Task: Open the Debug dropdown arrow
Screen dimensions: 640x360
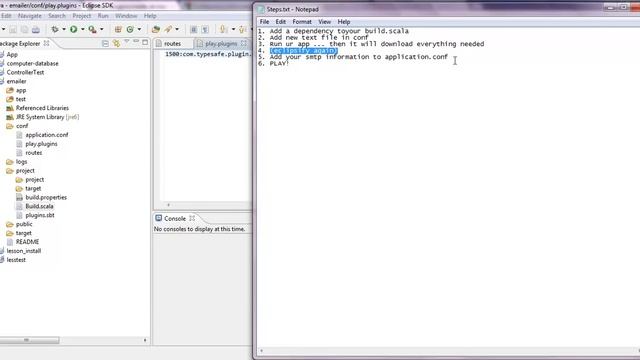Action: (64, 29)
